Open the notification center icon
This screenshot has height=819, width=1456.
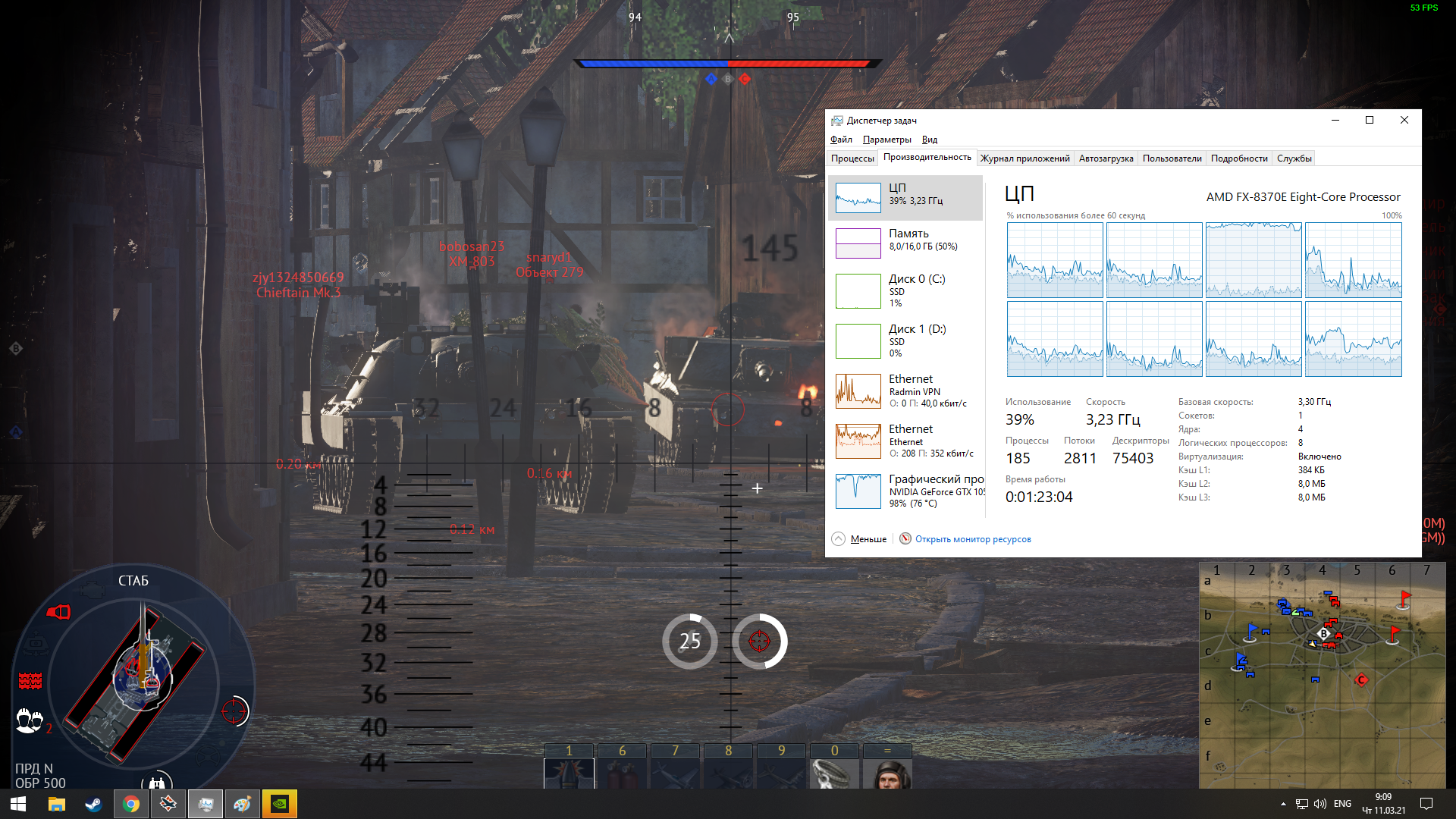(1426, 804)
